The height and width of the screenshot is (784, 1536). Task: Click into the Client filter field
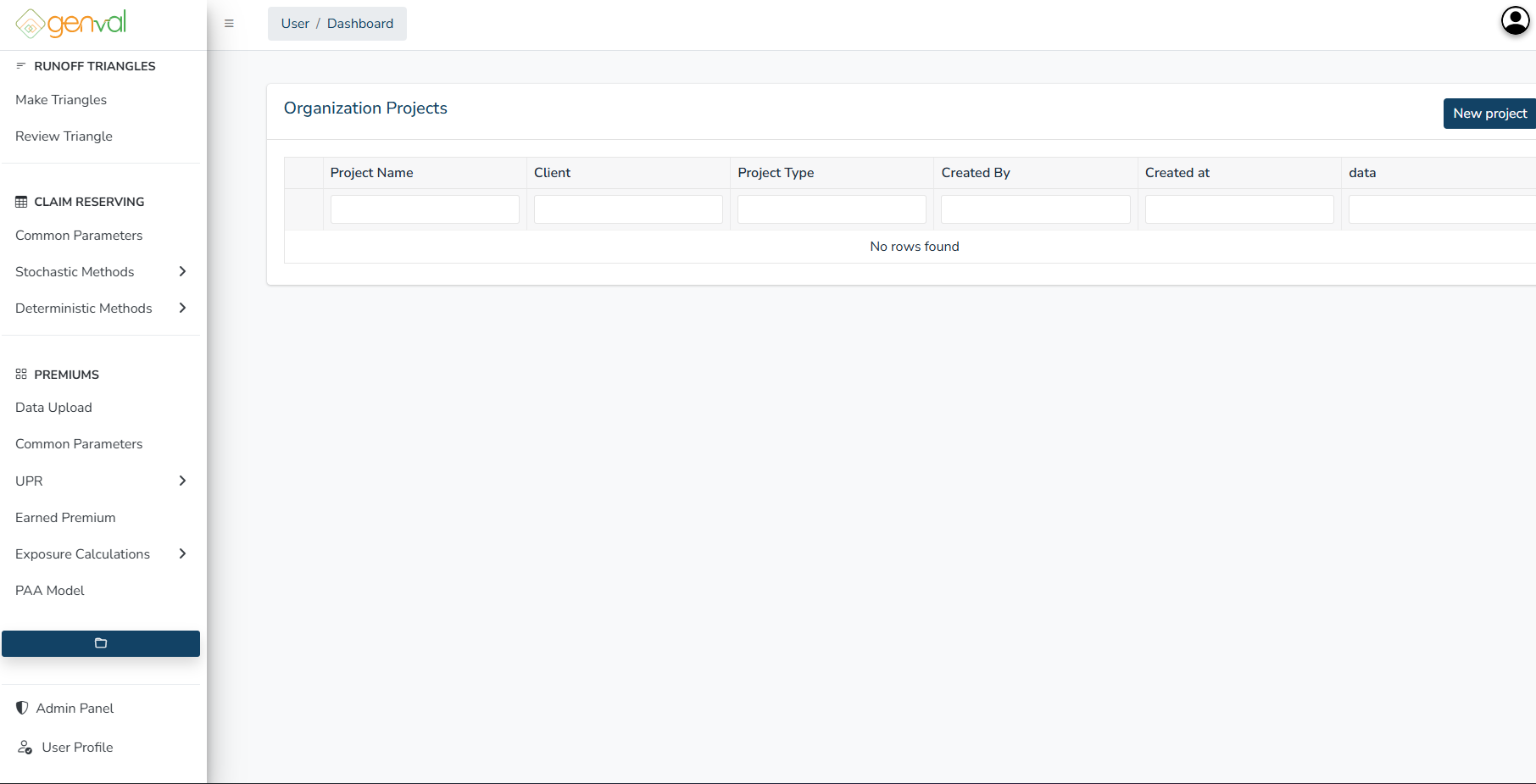[x=627, y=209]
